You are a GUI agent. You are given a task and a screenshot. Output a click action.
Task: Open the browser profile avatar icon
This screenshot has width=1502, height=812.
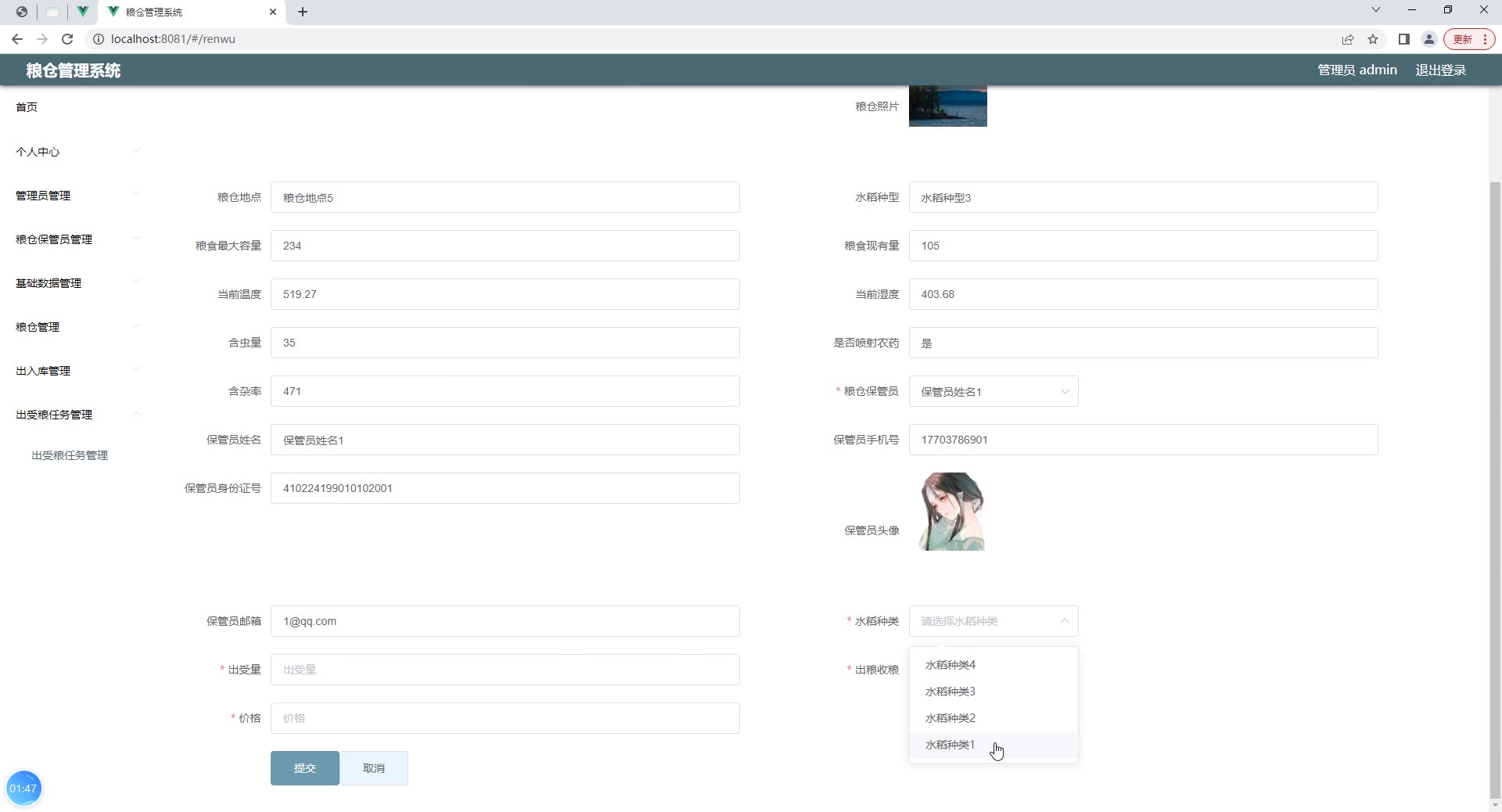pyautogui.click(x=1429, y=39)
